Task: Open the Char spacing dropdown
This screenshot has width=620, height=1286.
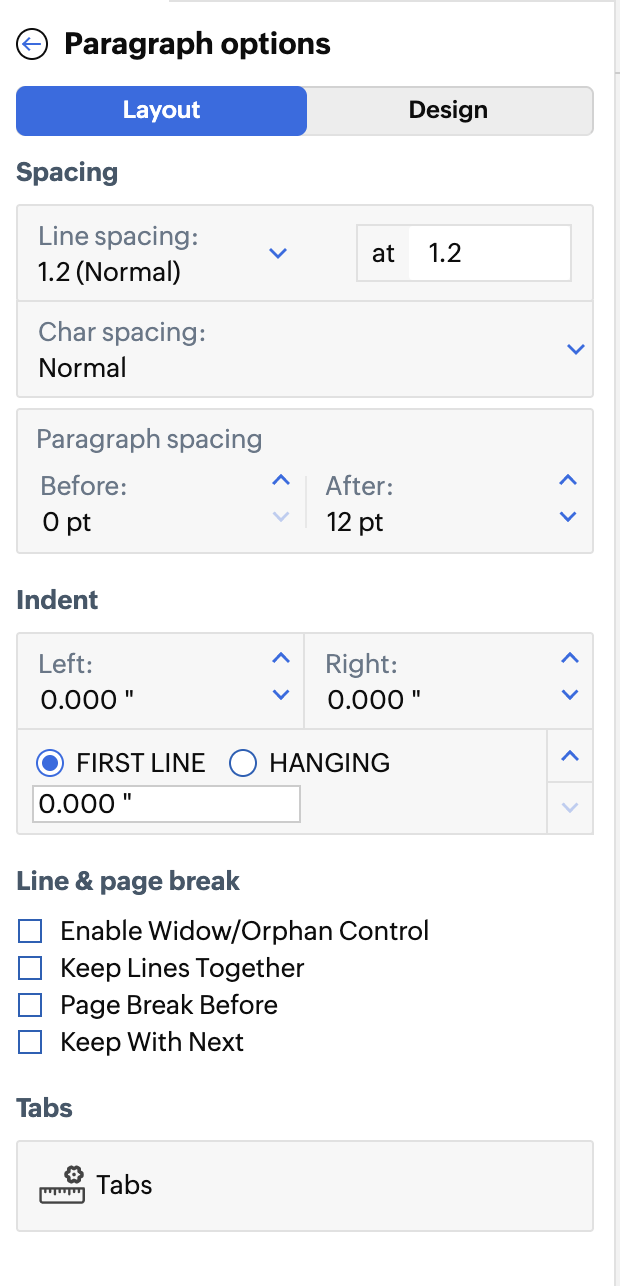Action: click(x=575, y=350)
